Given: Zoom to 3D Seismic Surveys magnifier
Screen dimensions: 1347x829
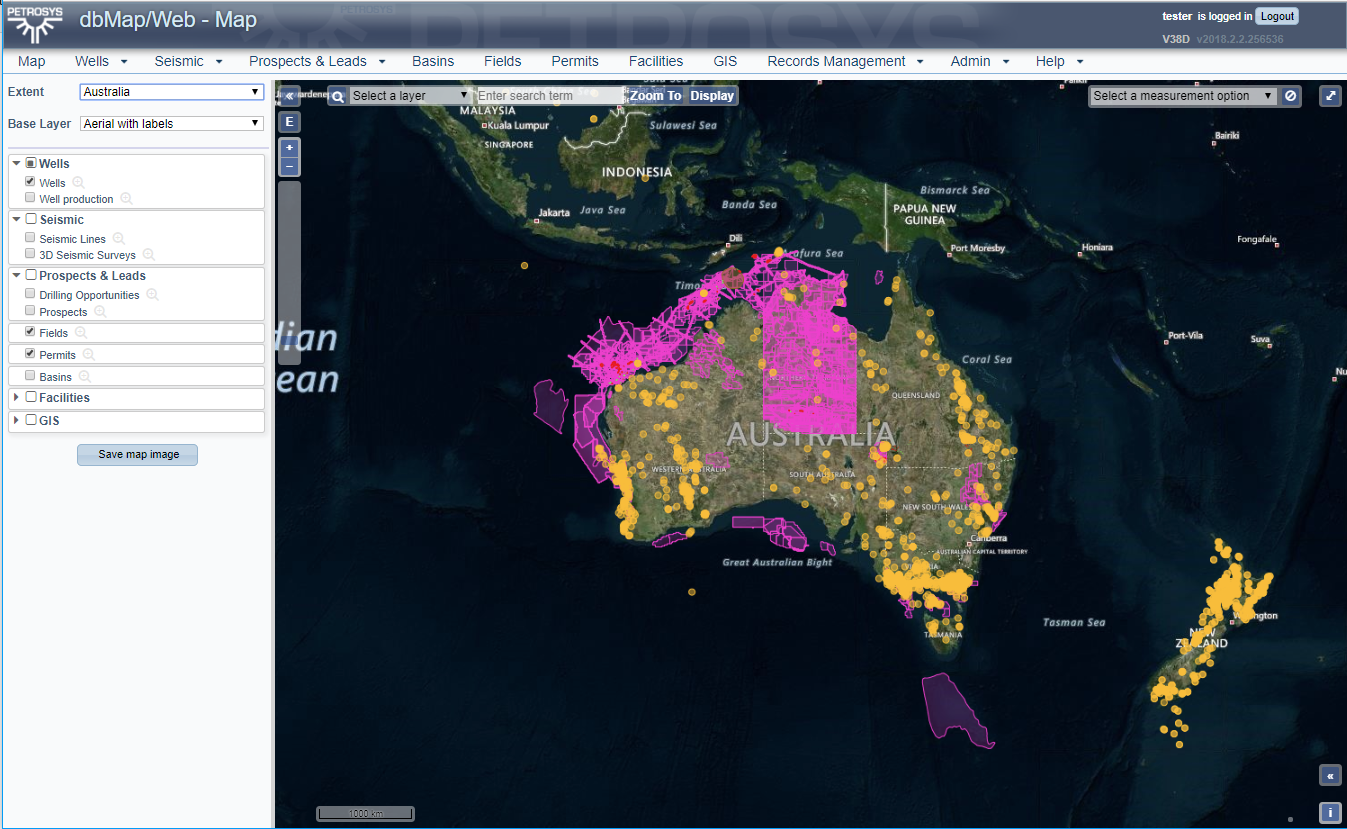Looking at the screenshot, I should pyautogui.click(x=148, y=255).
